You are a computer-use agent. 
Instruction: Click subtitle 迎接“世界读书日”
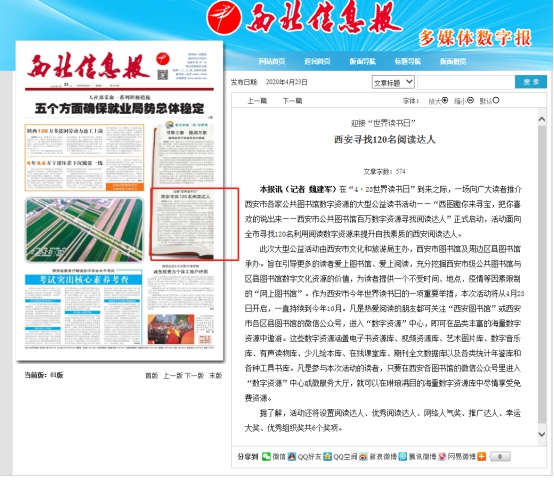[x=383, y=123]
